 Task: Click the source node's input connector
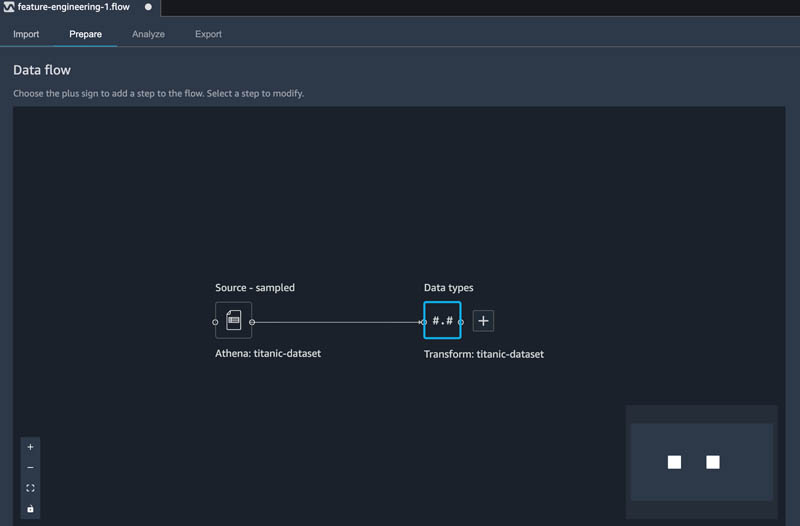coord(215,322)
